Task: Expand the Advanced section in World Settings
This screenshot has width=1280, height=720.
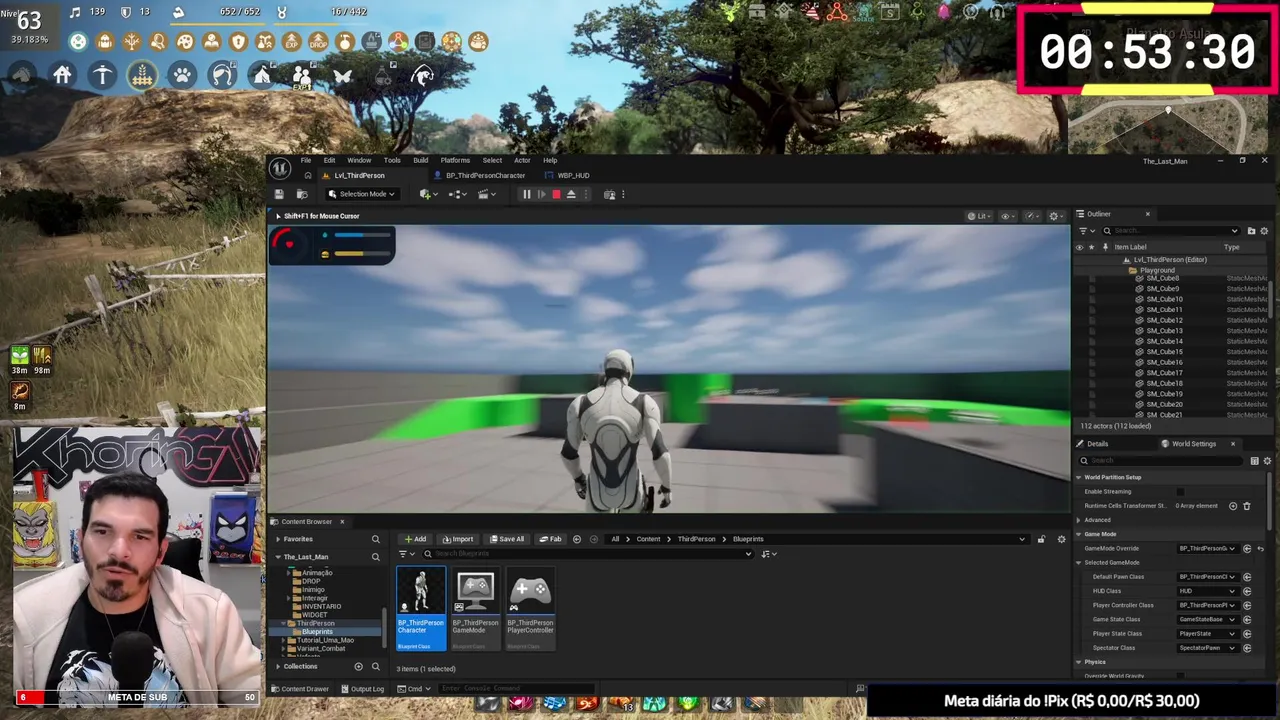Action: tap(1078, 520)
